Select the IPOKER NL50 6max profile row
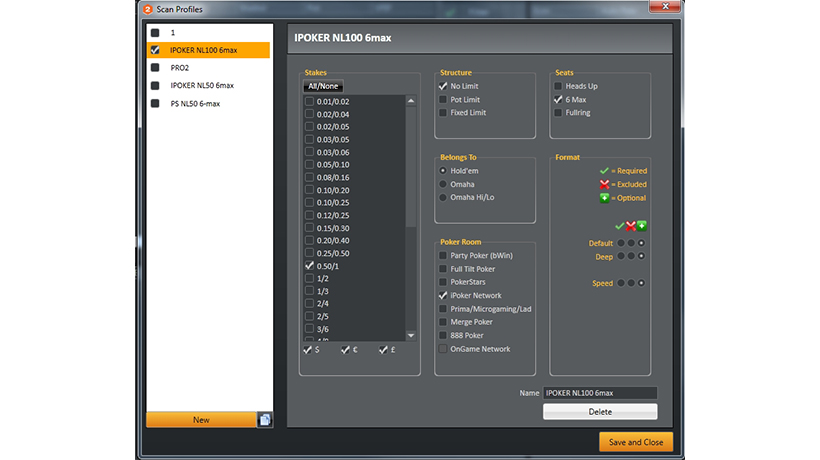The height and width of the screenshot is (460, 820). [208, 85]
